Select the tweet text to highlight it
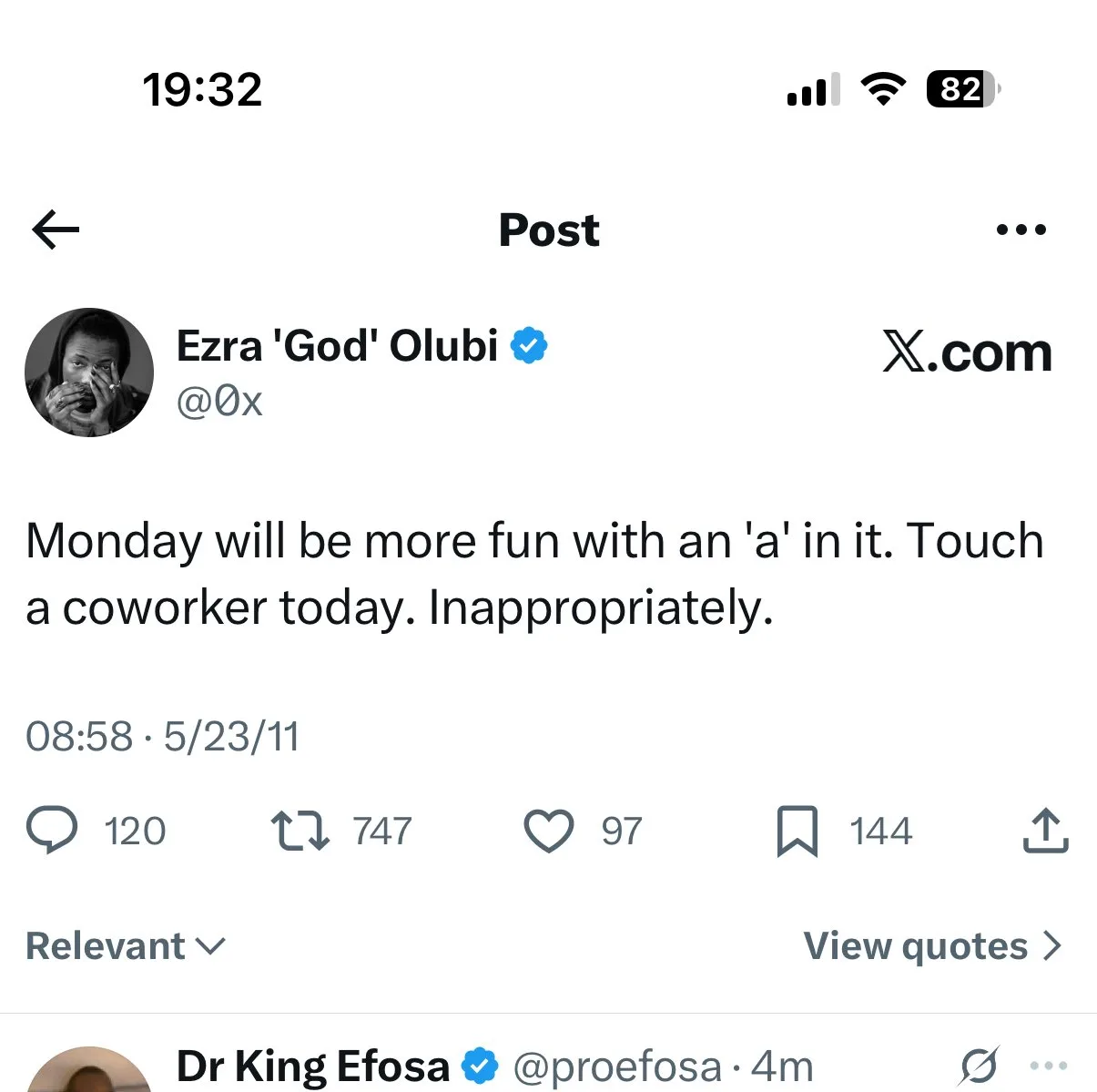 (x=534, y=574)
